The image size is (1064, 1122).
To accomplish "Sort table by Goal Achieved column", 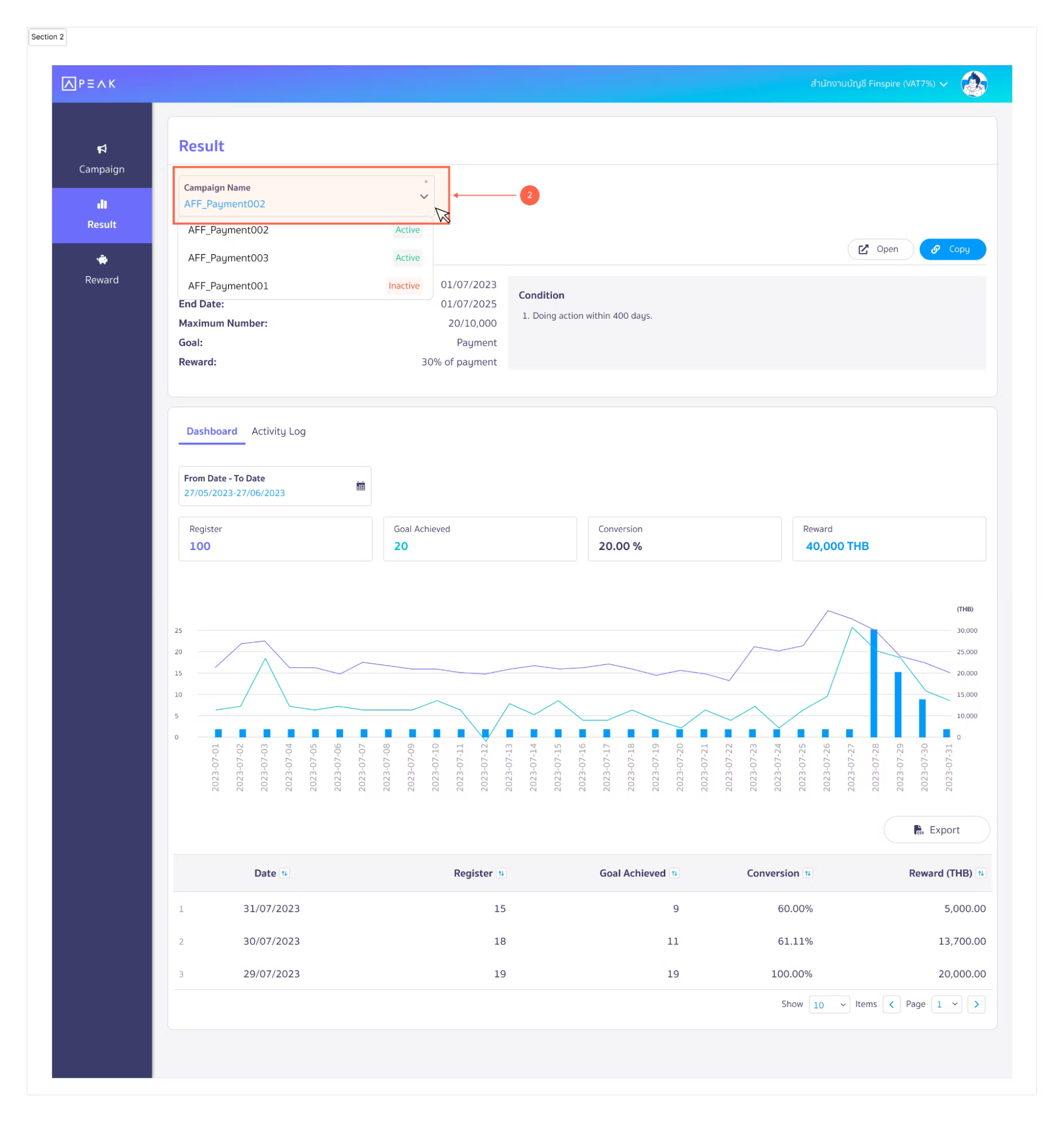I will click(x=674, y=874).
